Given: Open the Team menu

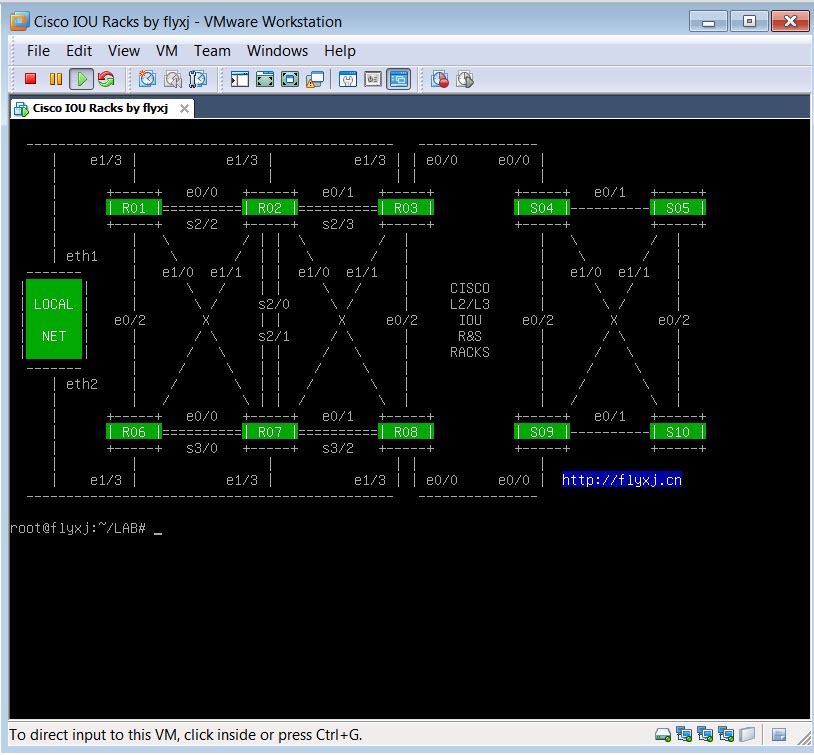Looking at the screenshot, I should coord(212,51).
